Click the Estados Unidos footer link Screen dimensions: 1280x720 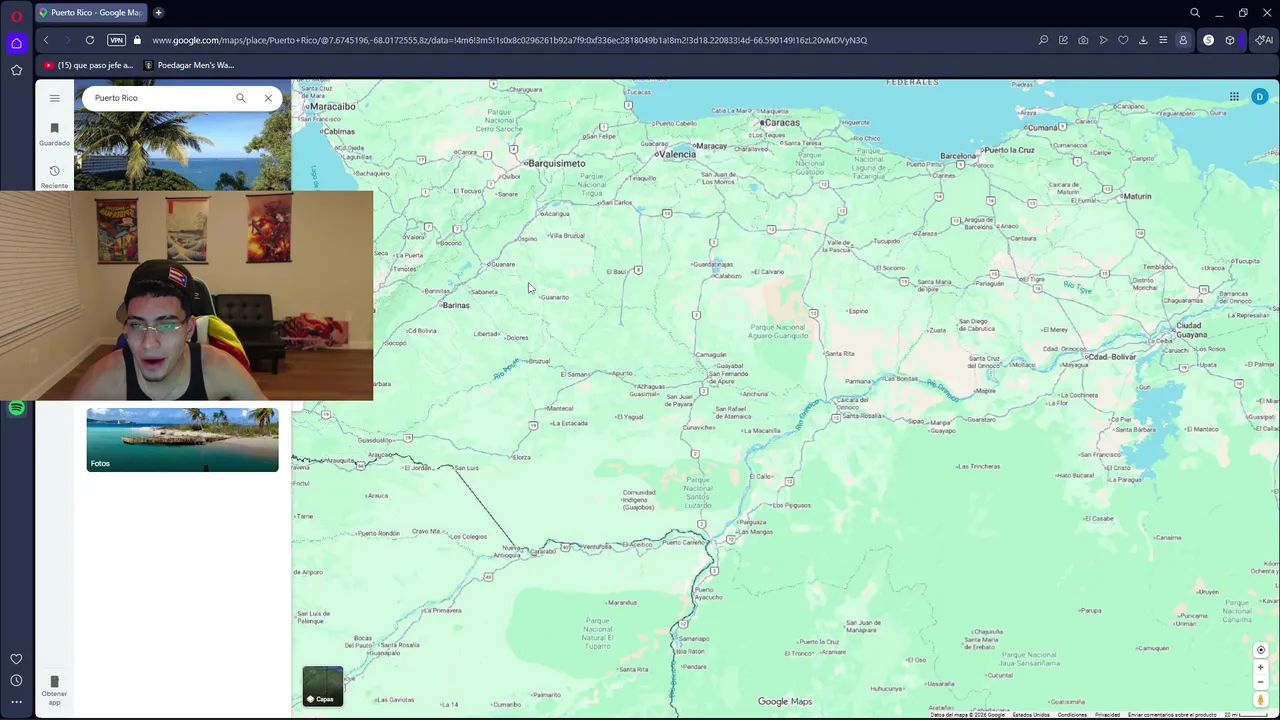1031,715
